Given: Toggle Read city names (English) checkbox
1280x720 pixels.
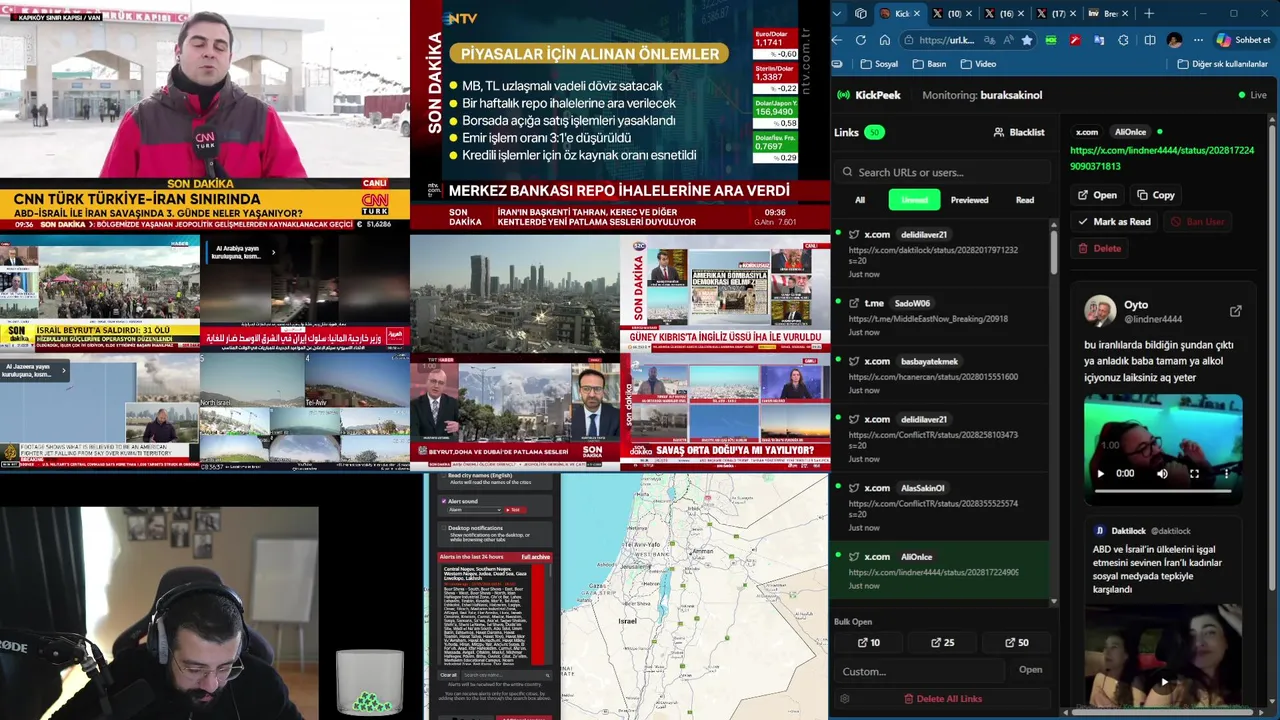Looking at the screenshot, I should point(443,476).
